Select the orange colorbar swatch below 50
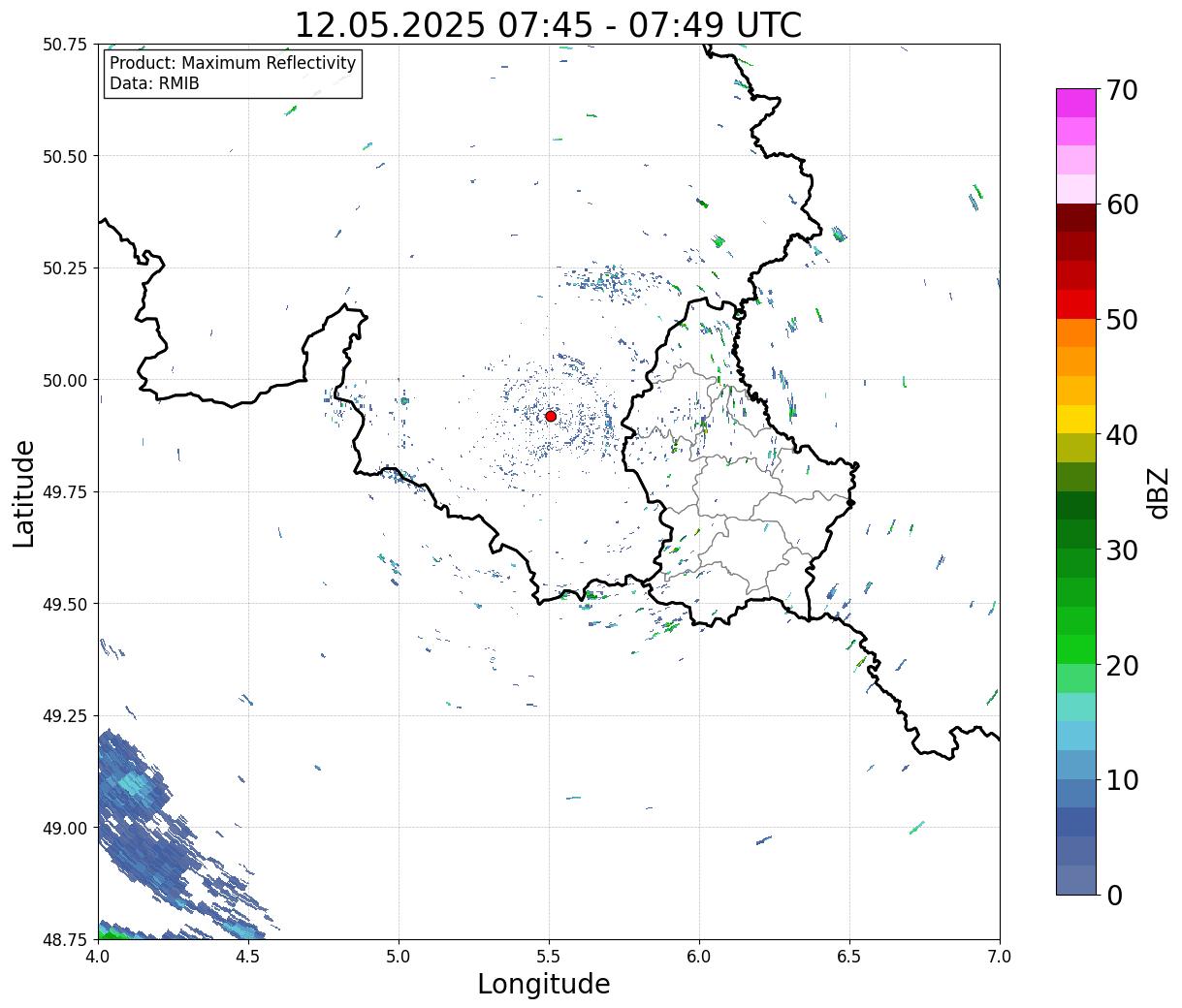 click(1076, 332)
